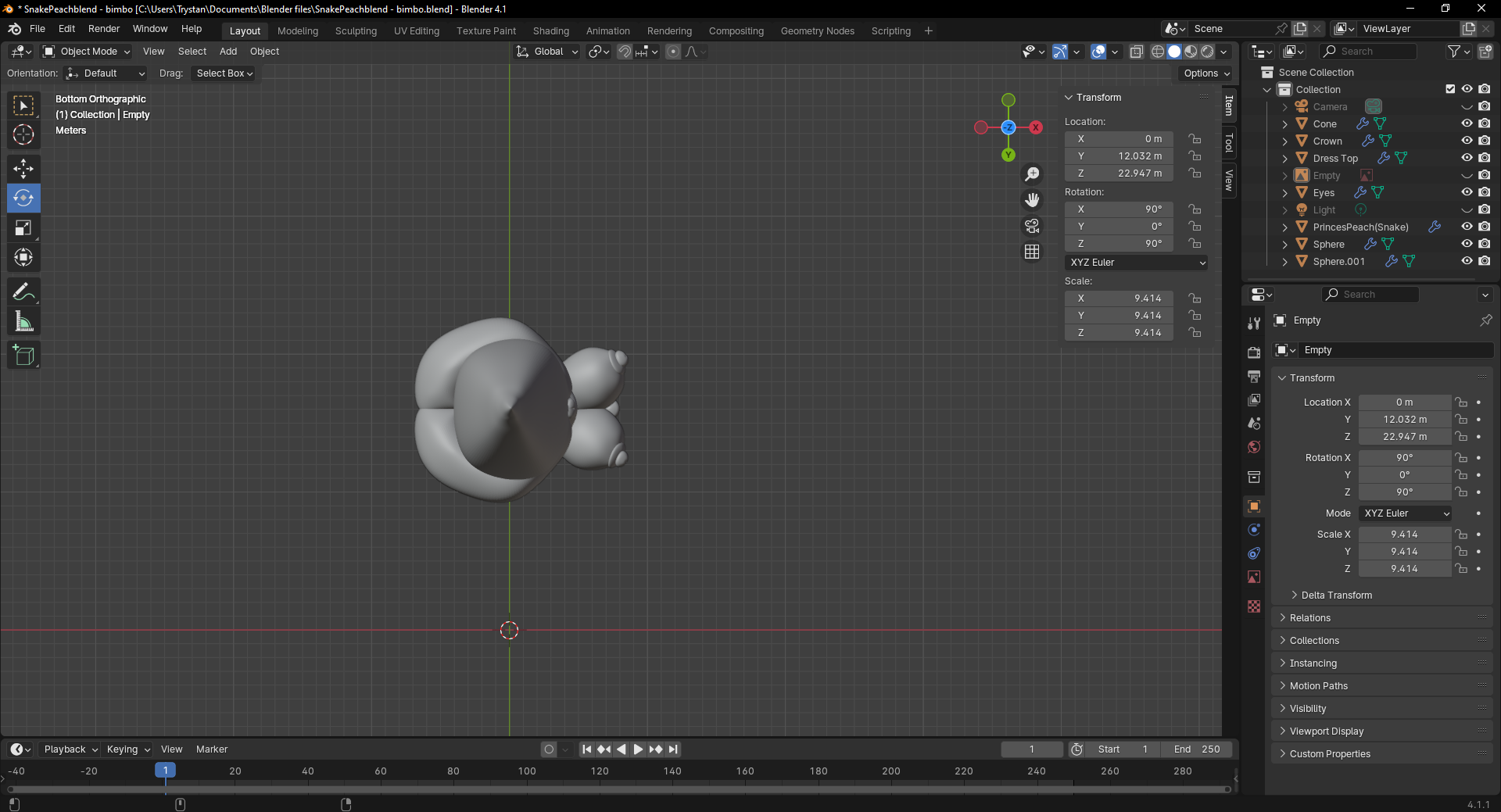
Task: Select the Measure ruler tool
Action: click(x=23, y=322)
